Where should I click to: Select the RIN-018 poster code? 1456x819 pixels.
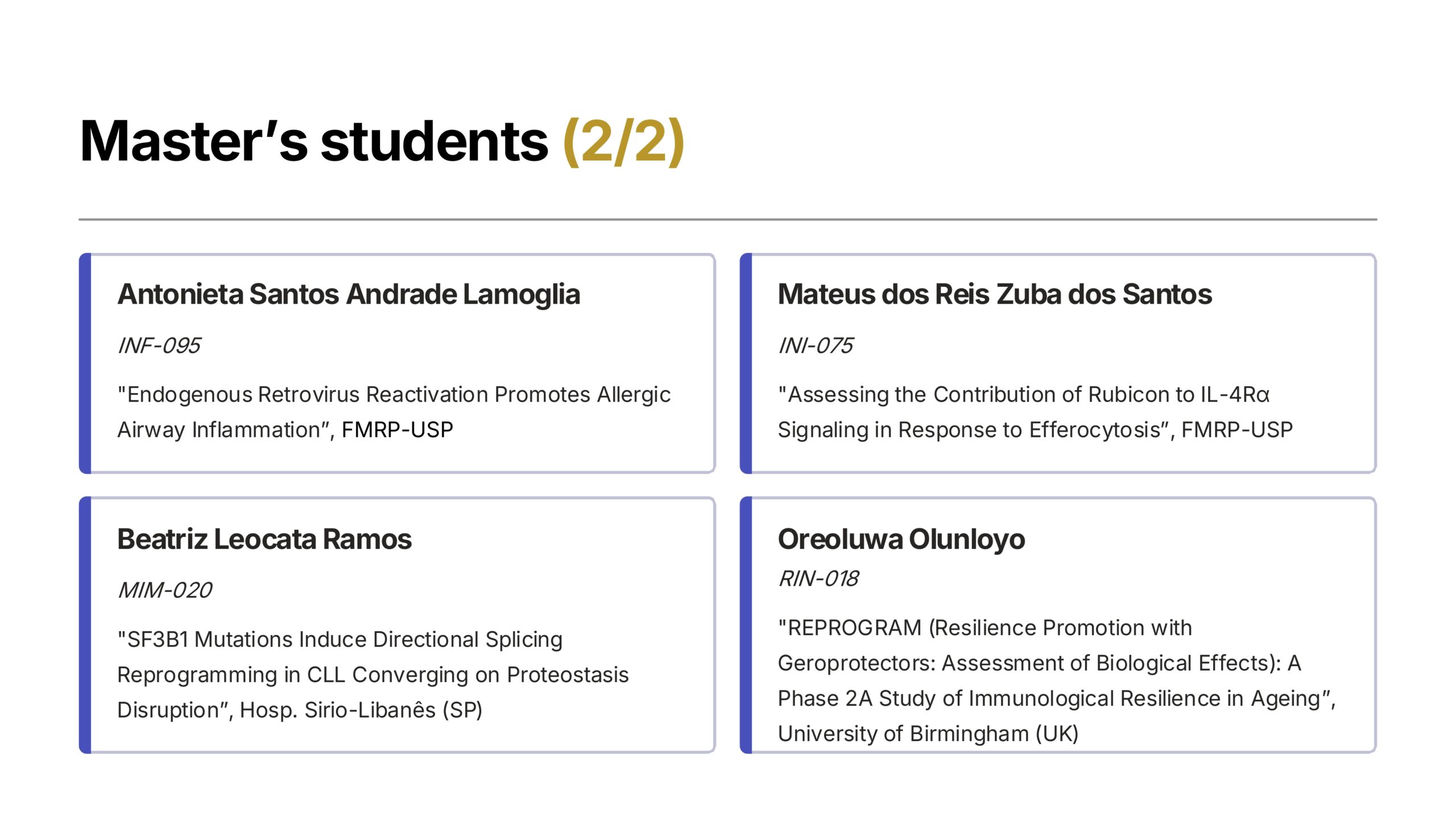(x=818, y=578)
